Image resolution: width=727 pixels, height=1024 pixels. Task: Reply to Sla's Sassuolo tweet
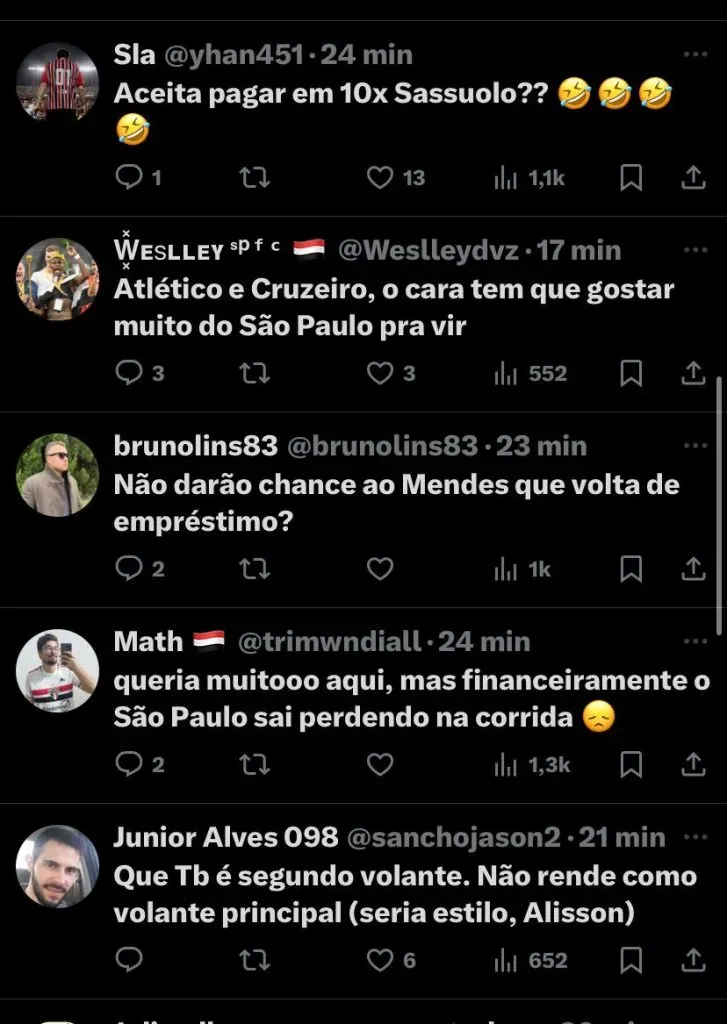pos(130,178)
